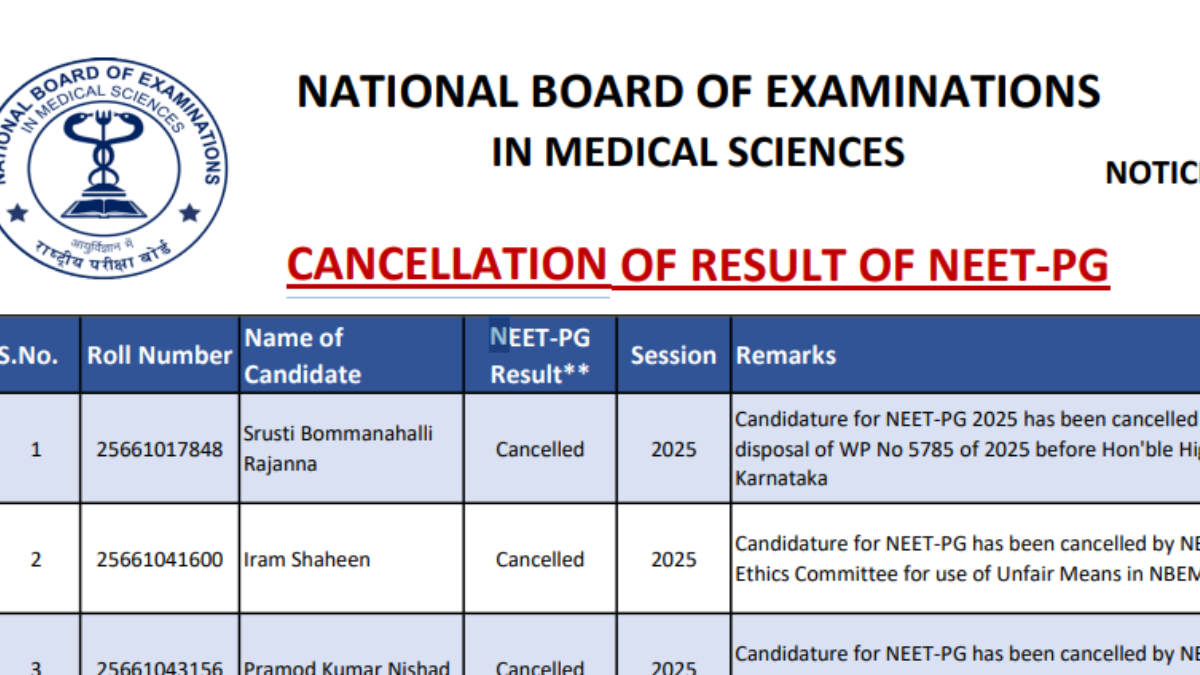Select the 'Remarks' column header
1200x675 pixels.
pyautogui.click(x=786, y=355)
